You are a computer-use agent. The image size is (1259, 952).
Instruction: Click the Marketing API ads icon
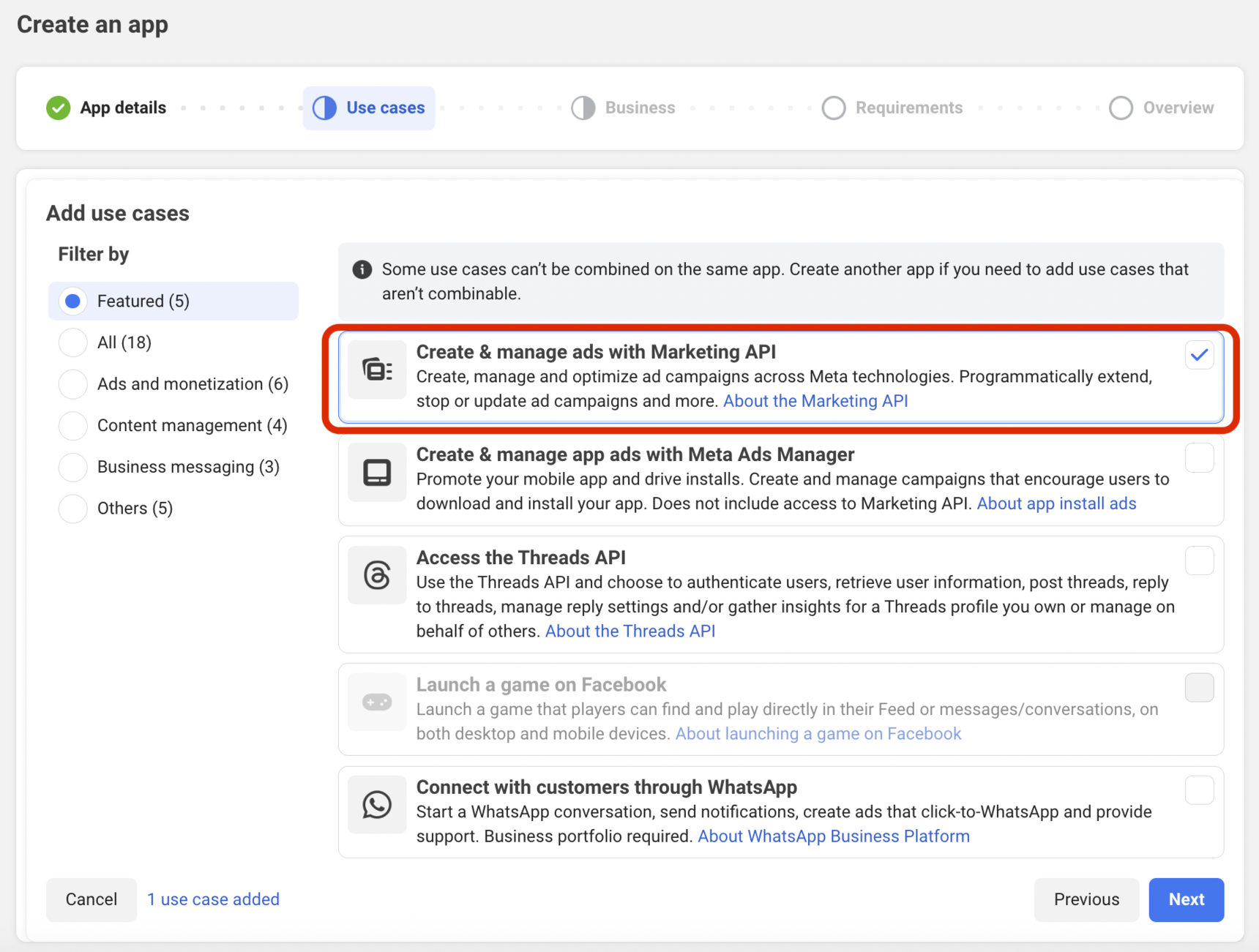click(377, 370)
